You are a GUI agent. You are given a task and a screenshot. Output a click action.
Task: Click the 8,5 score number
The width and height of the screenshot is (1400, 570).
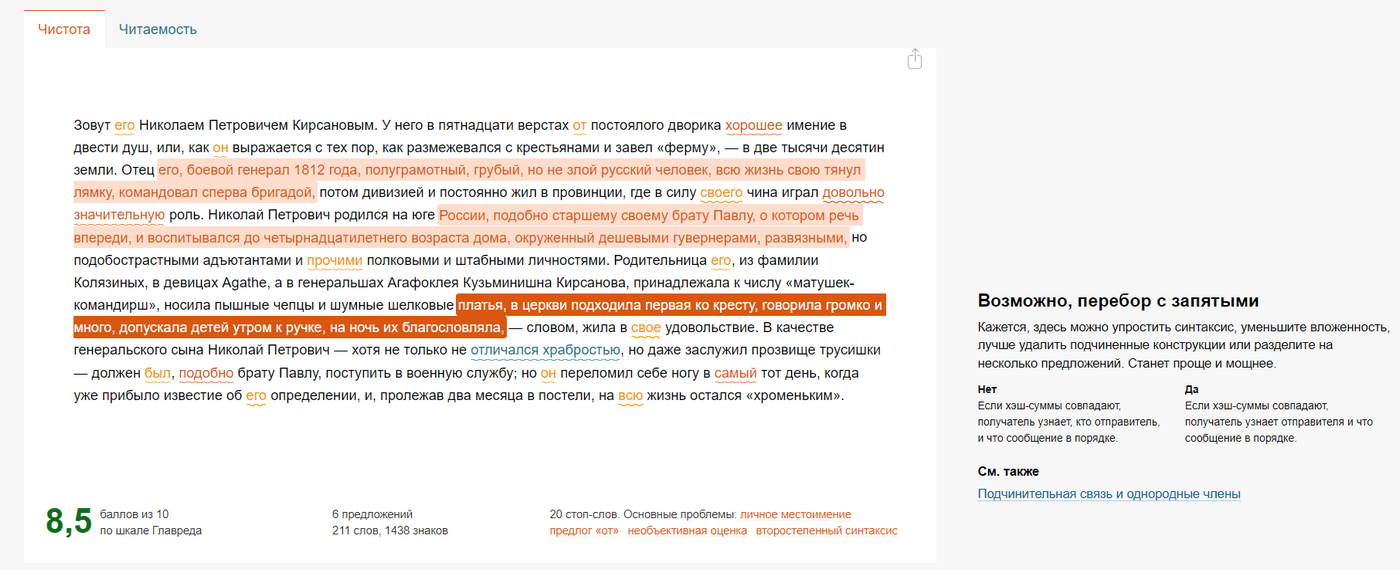click(x=69, y=522)
